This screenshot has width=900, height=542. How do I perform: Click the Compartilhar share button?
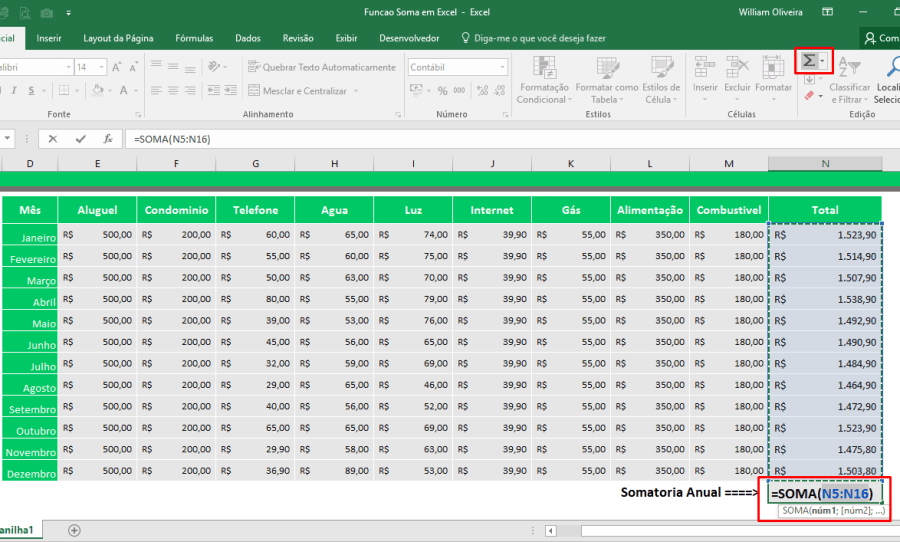click(880, 38)
